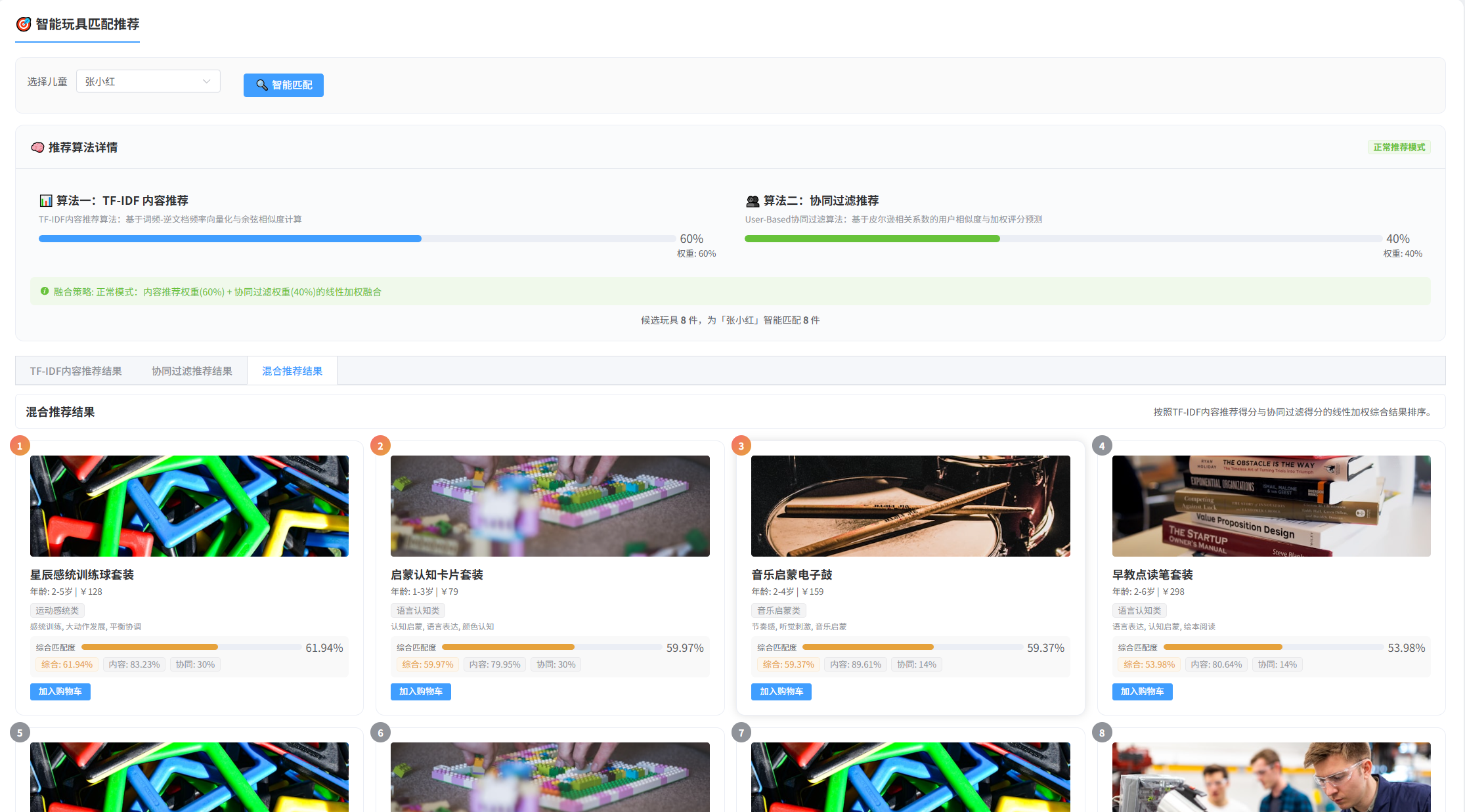Click 综合匹配度 bar showing 59.97%
The width and height of the screenshot is (1465, 812).
pyautogui.click(x=552, y=647)
